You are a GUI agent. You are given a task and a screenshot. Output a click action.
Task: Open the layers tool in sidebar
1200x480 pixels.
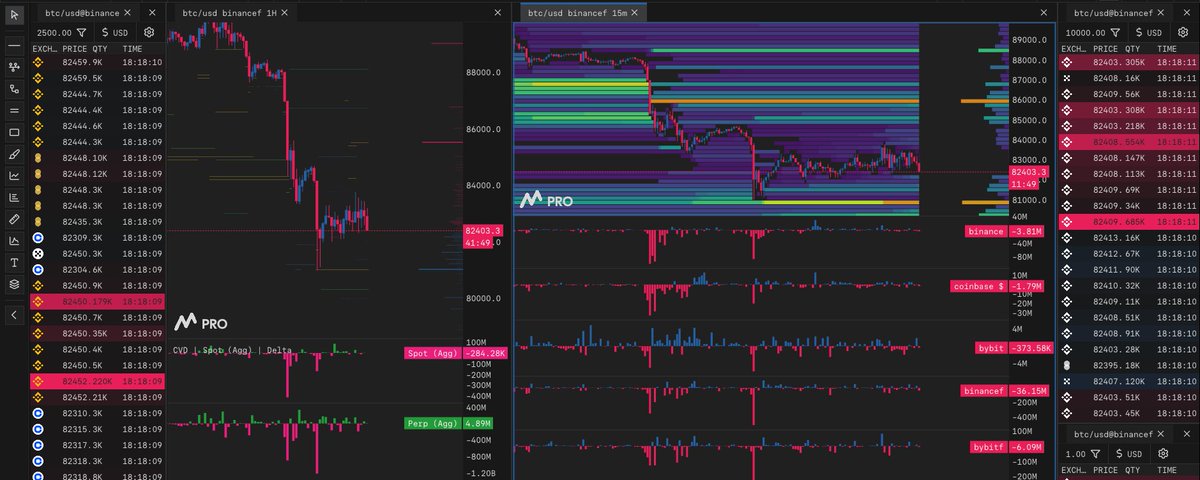point(14,283)
